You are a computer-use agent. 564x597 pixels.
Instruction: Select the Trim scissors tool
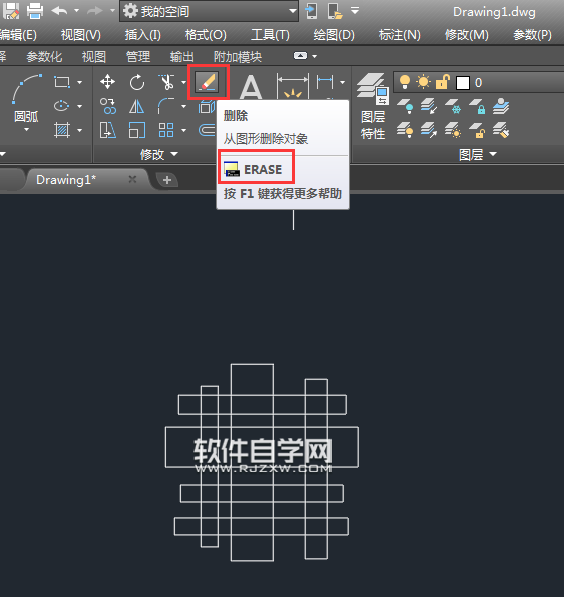[x=166, y=82]
